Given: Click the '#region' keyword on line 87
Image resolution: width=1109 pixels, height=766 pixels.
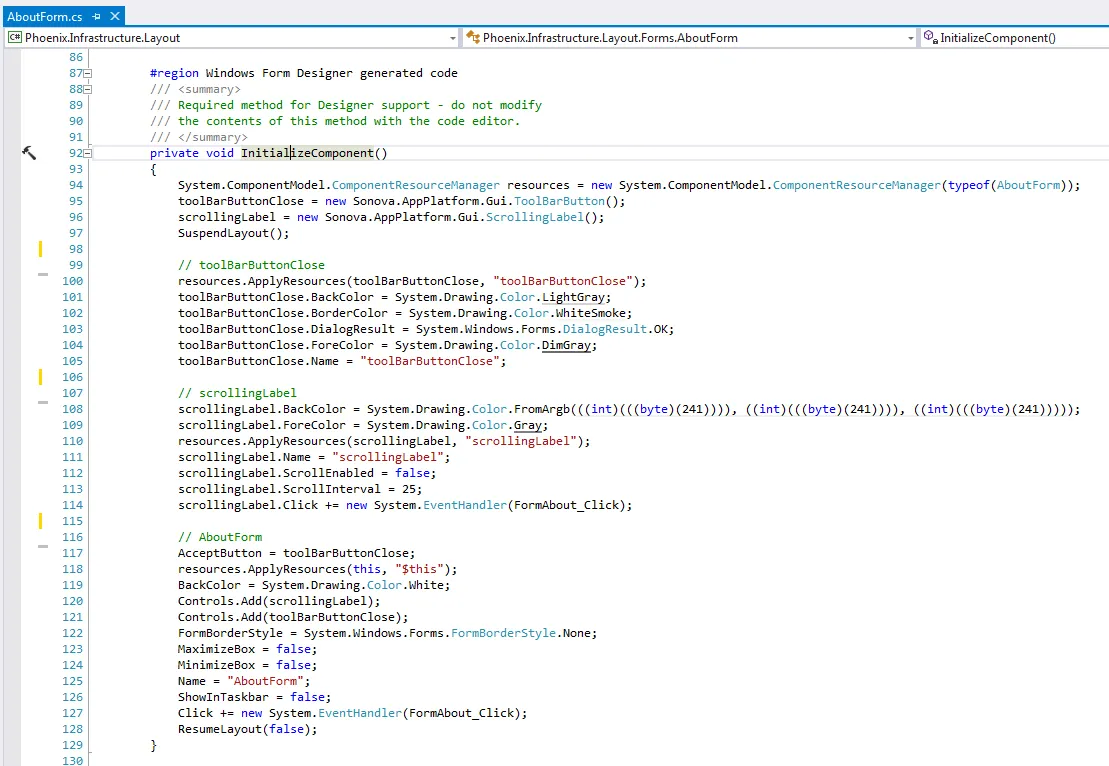Looking at the screenshot, I should pos(174,73).
